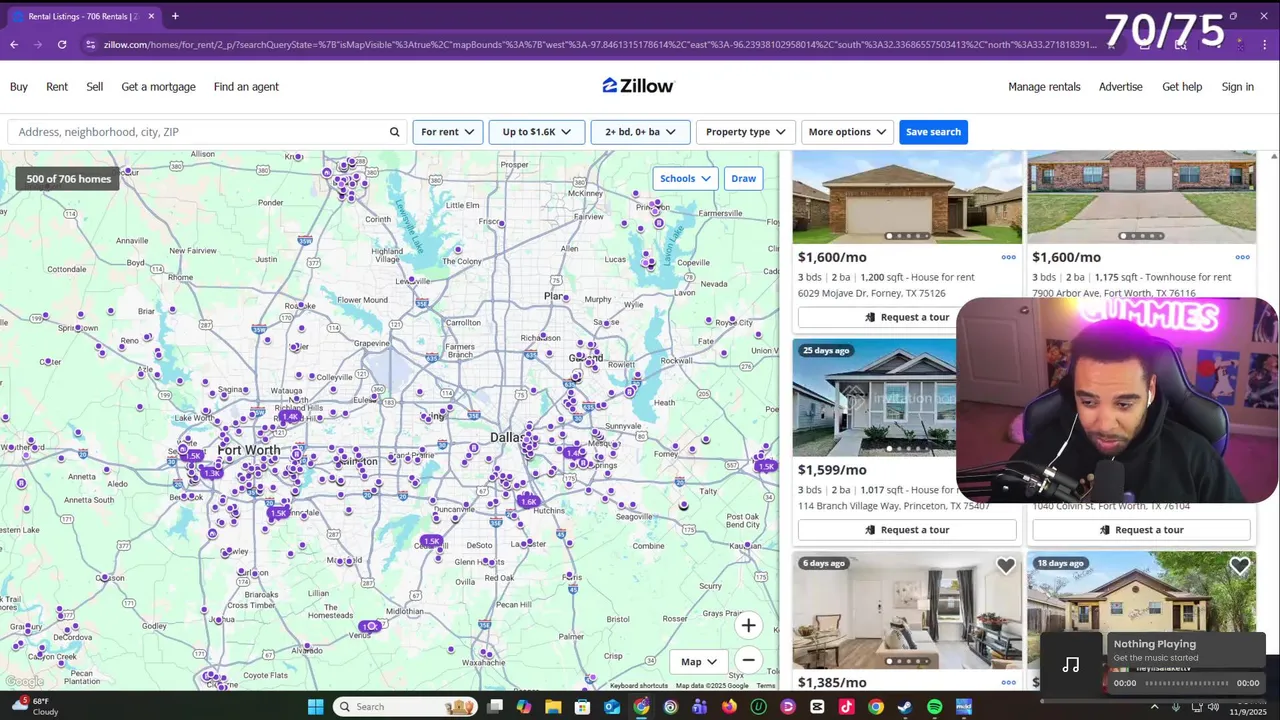Open File Explorer from taskbar
The width and height of the screenshot is (1280, 720).
(553, 707)
